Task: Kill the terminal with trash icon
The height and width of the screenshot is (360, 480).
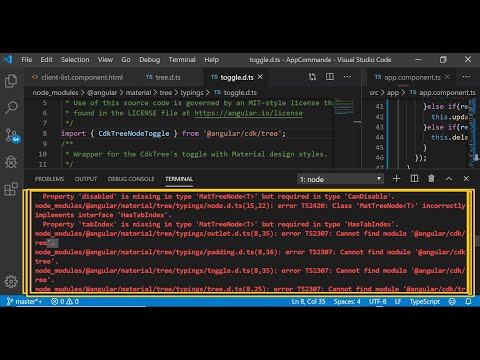Action: [431, 179]
